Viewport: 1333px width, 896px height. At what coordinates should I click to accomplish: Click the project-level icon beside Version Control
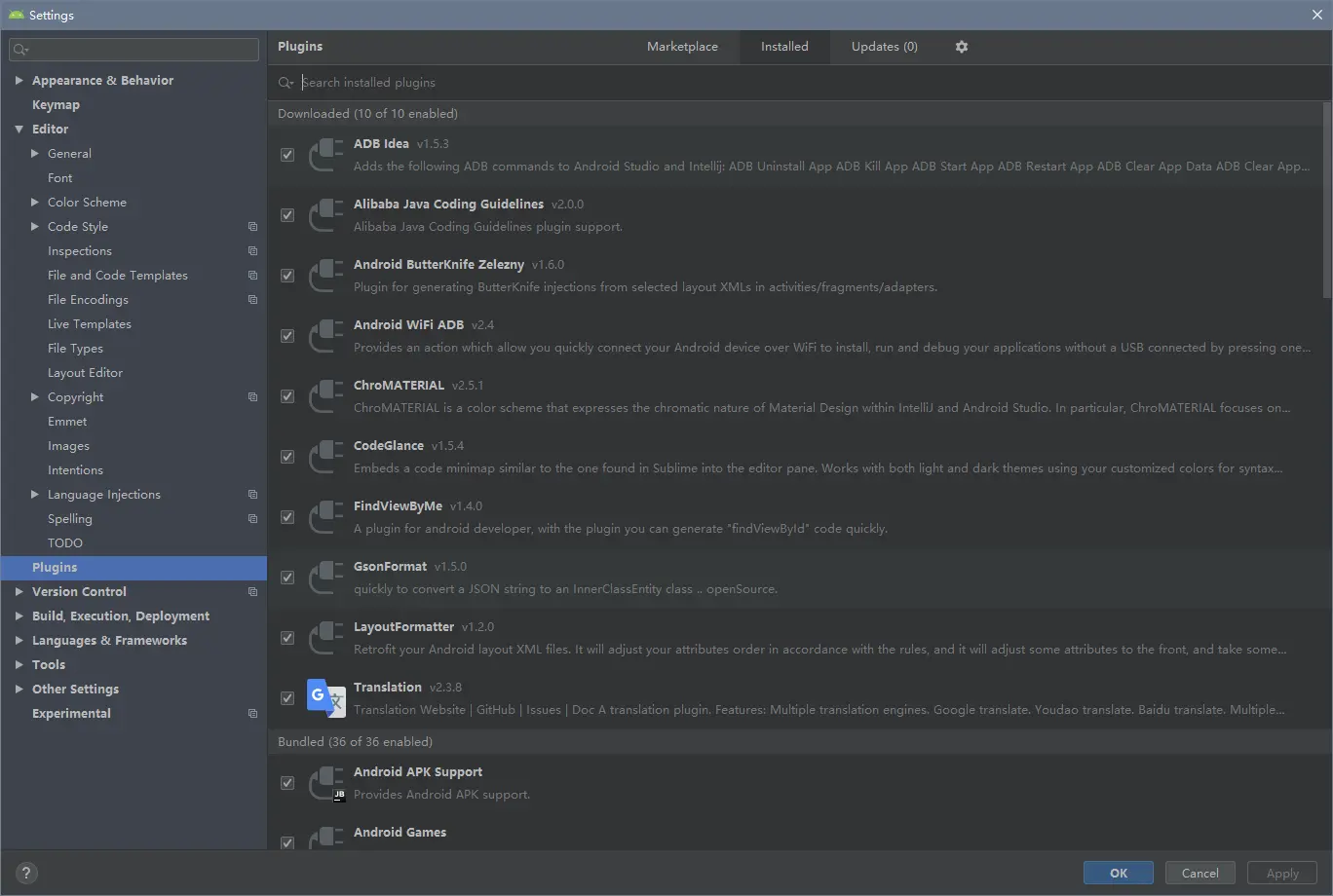point(252,592)
